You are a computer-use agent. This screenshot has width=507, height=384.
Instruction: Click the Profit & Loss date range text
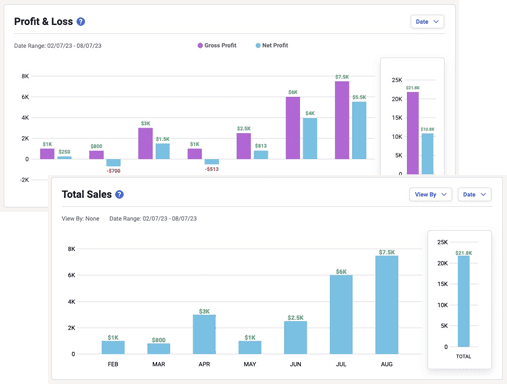pyautogui.click(x=58, y=46)
